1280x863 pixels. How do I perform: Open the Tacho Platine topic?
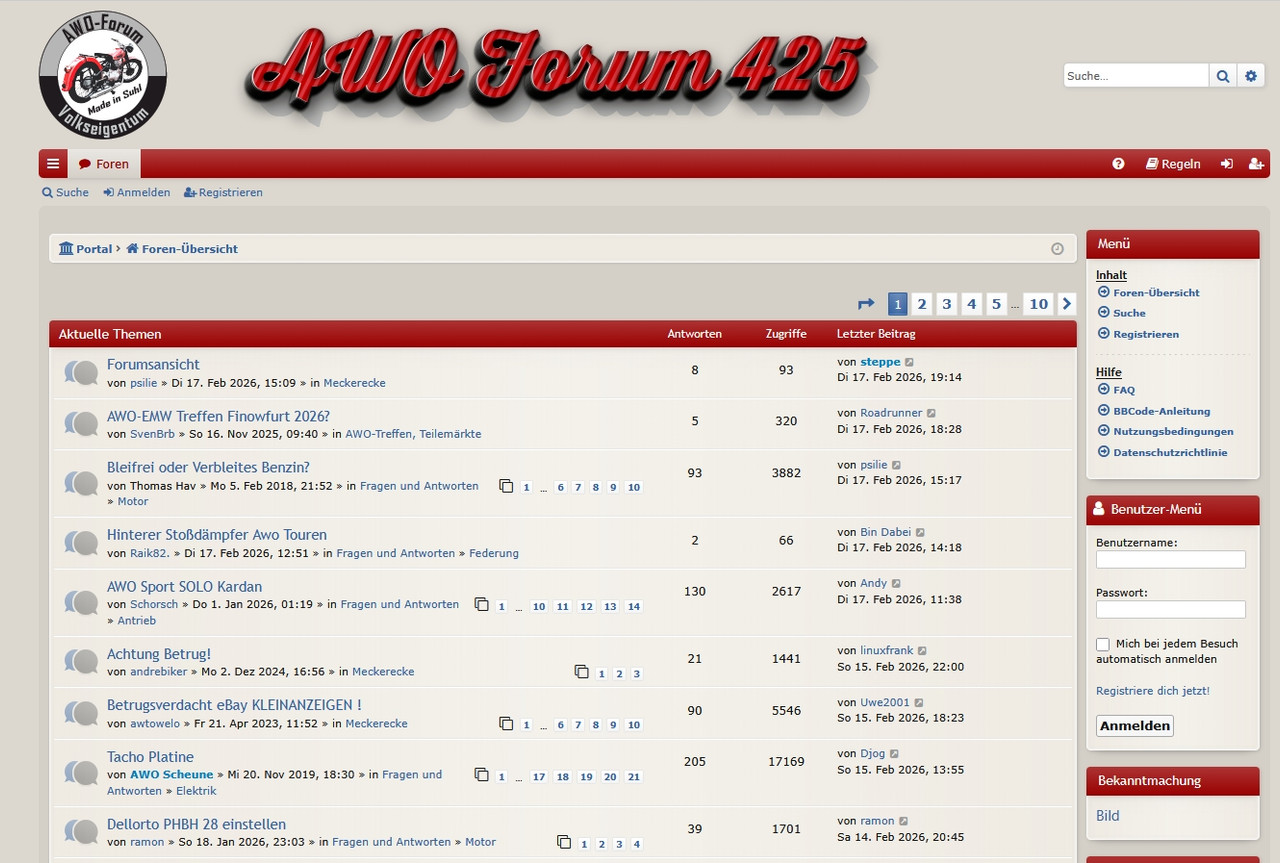(150, 757)
